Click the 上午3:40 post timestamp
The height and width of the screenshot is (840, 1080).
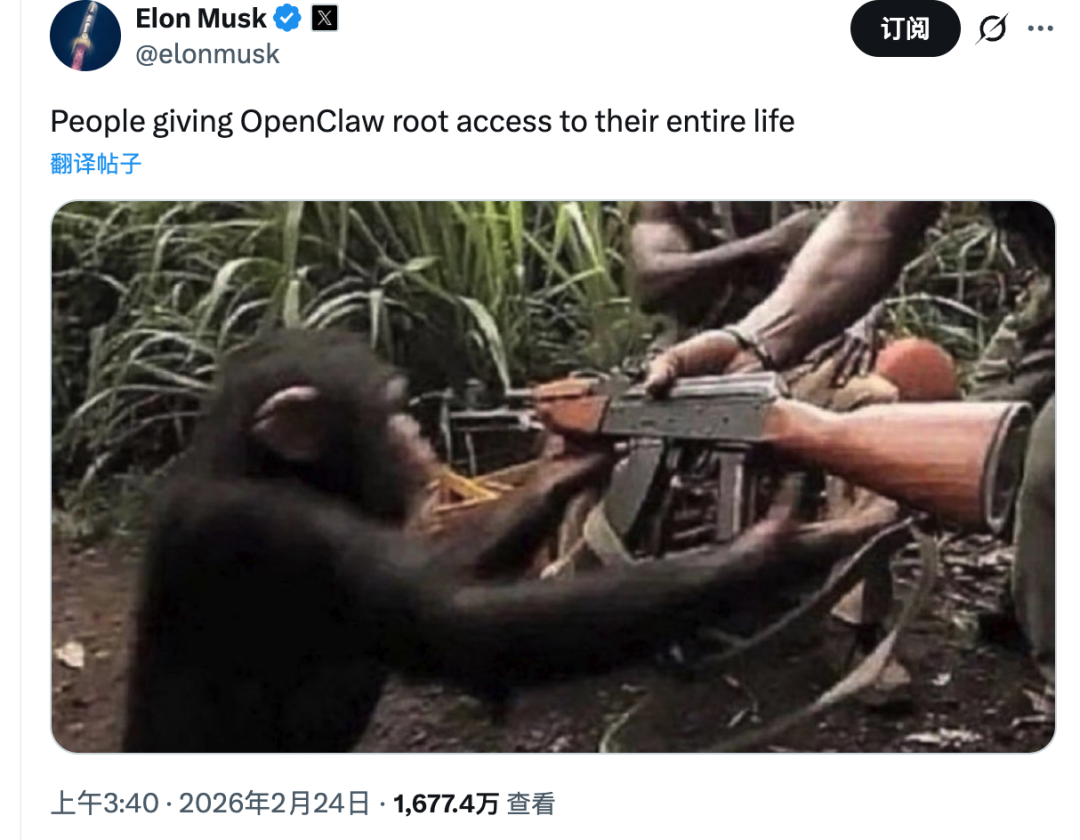(x=105, y=804)
